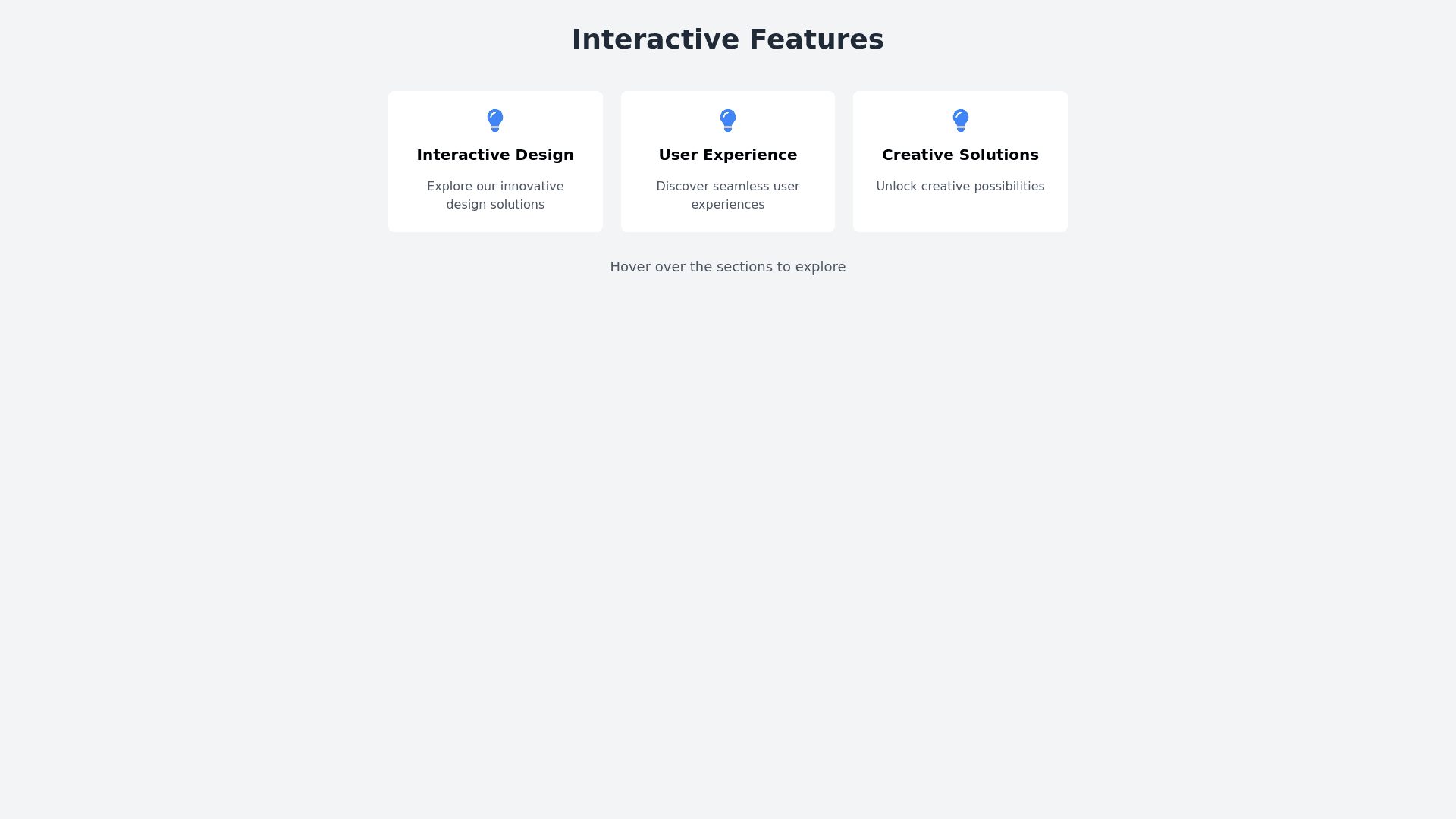The image size is (1456, 819).
Task: Click the text 'Explore our innovative design solutions'
Action: coord(495,195)
